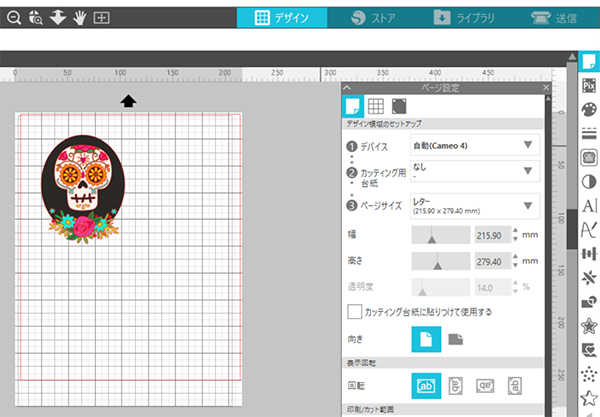600x417 pixels.
Task: Switch to registration marks tab in panel
Action: point(399,106)
